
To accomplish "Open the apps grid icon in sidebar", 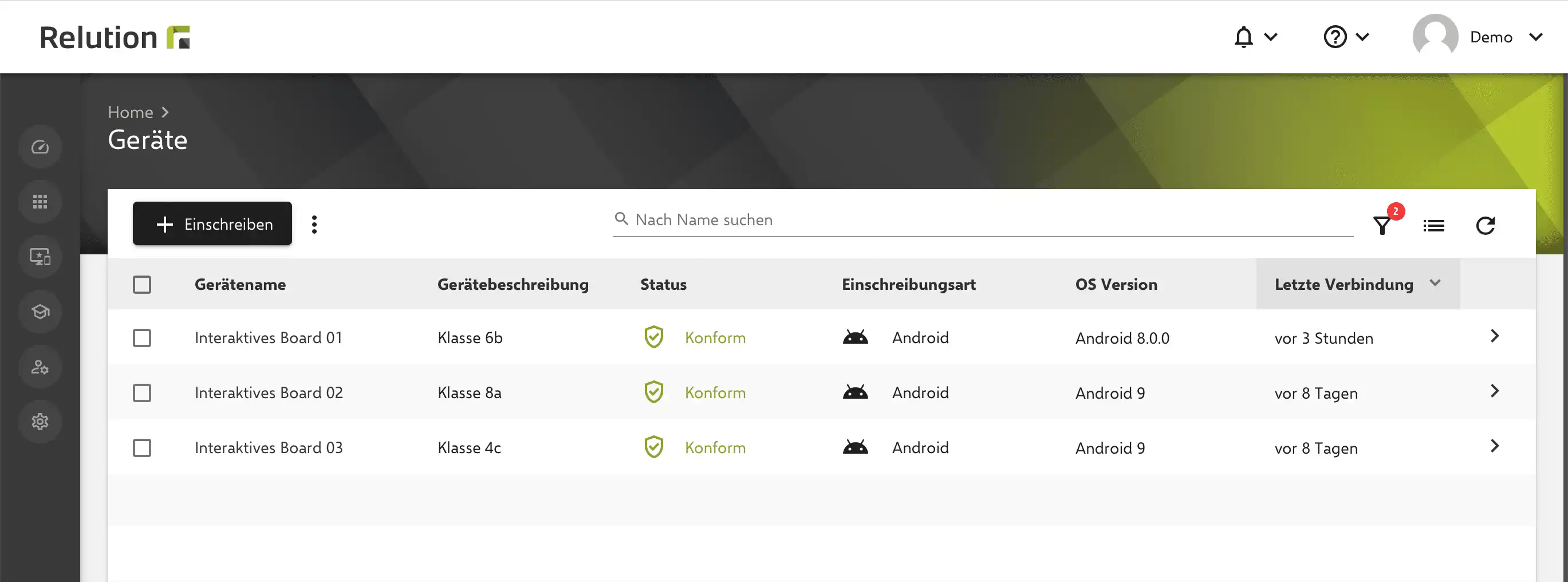I will [40, 202].
